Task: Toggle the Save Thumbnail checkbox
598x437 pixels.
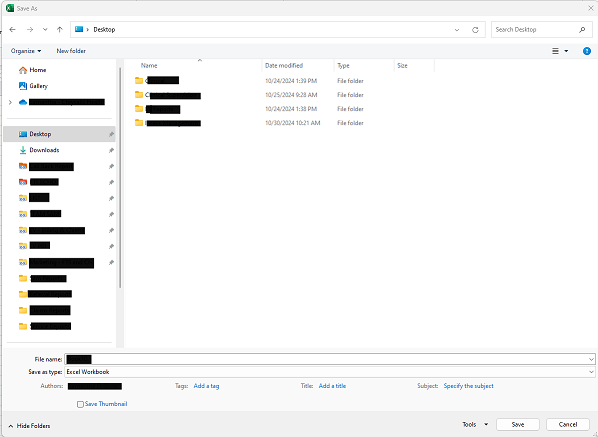Action: pos(80,404)
